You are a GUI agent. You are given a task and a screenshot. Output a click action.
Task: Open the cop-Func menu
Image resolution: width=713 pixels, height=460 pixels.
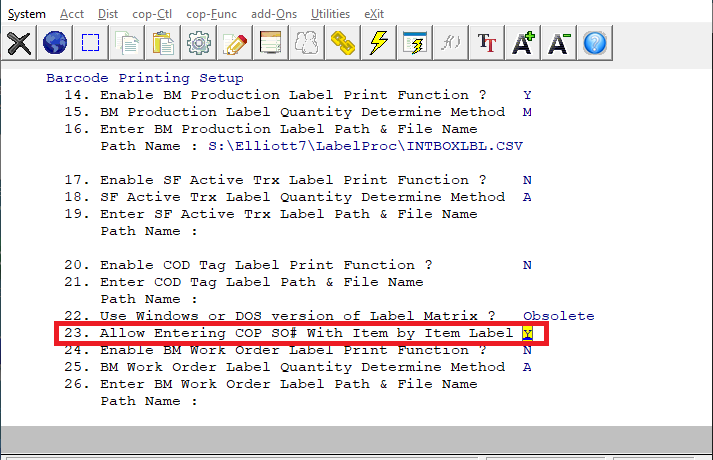pyautogui.click(x=211, y=14)
